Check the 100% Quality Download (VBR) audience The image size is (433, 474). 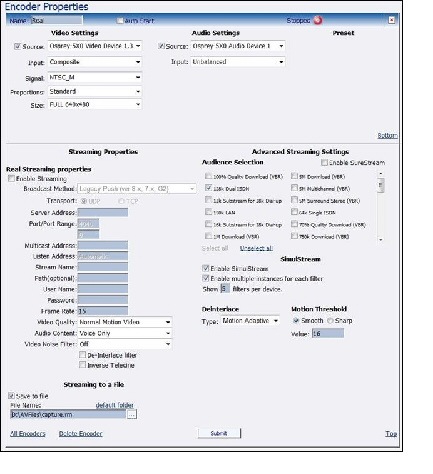(x=208, y=176)
